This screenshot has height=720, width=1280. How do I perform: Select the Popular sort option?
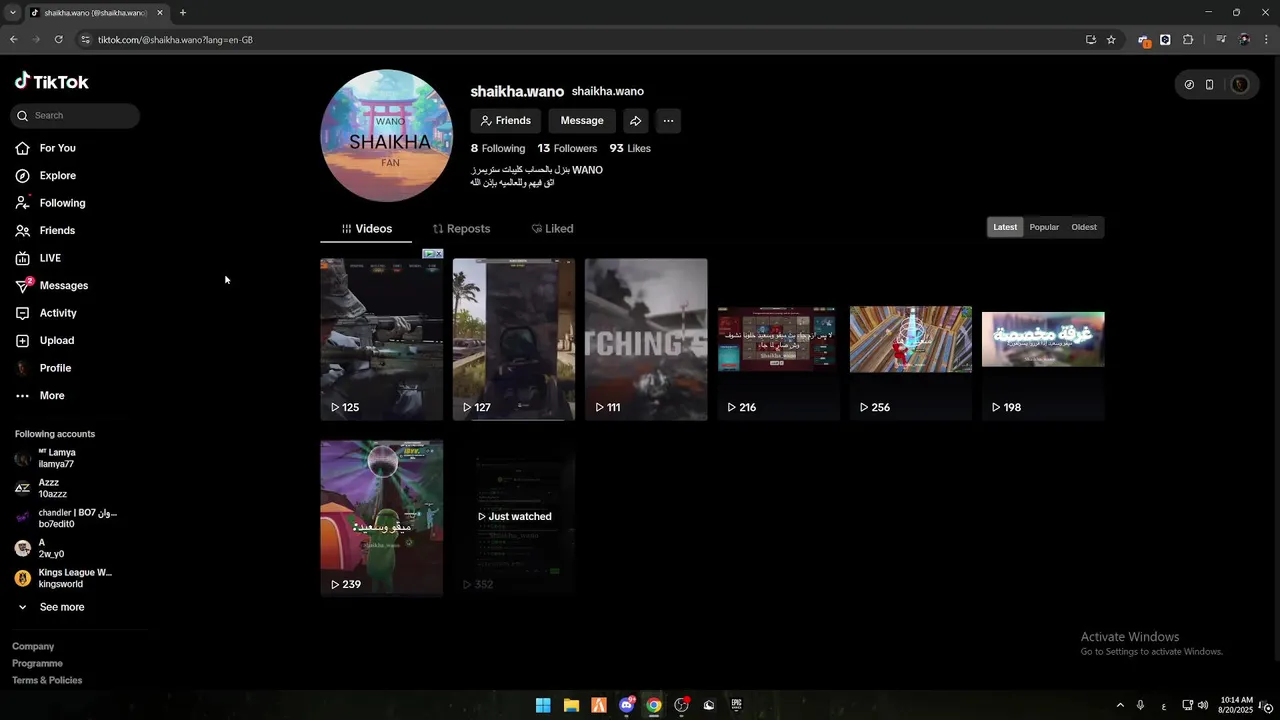pyautogui.click(x=1044, y=227)
